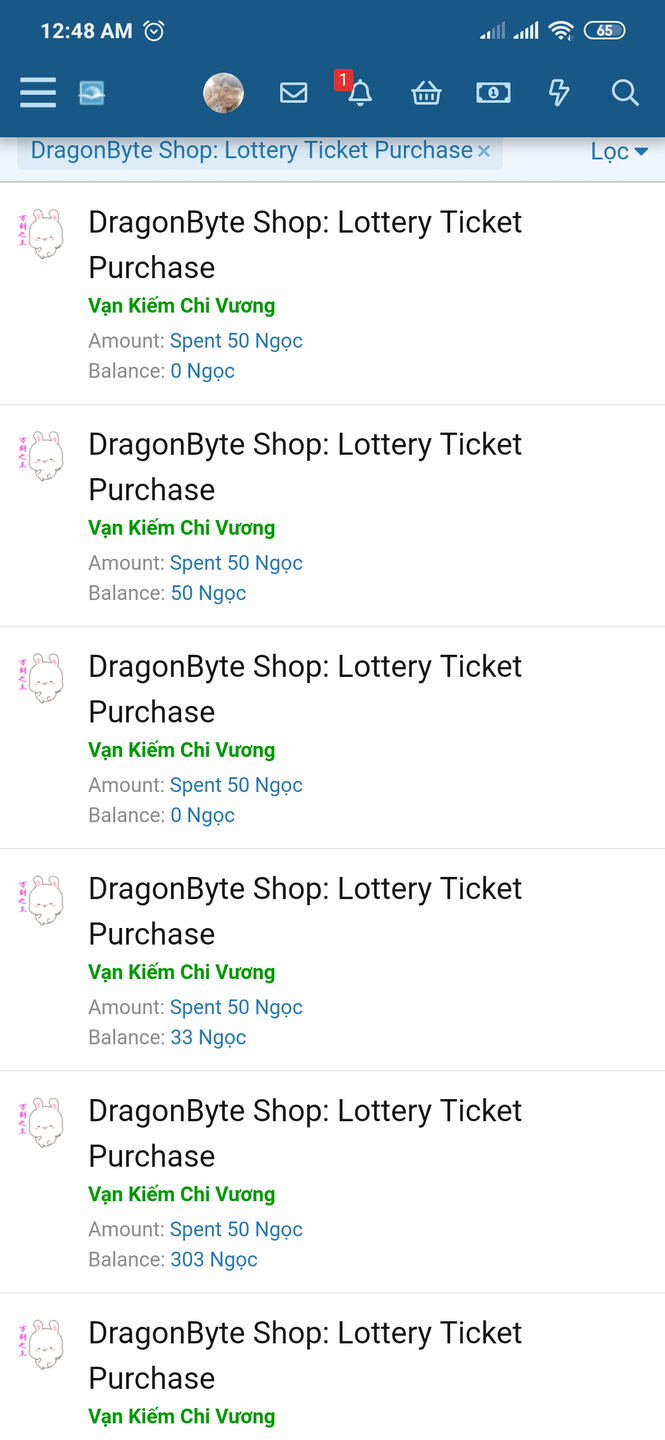Open the lightning bolt what's new icon

[559, 93]
